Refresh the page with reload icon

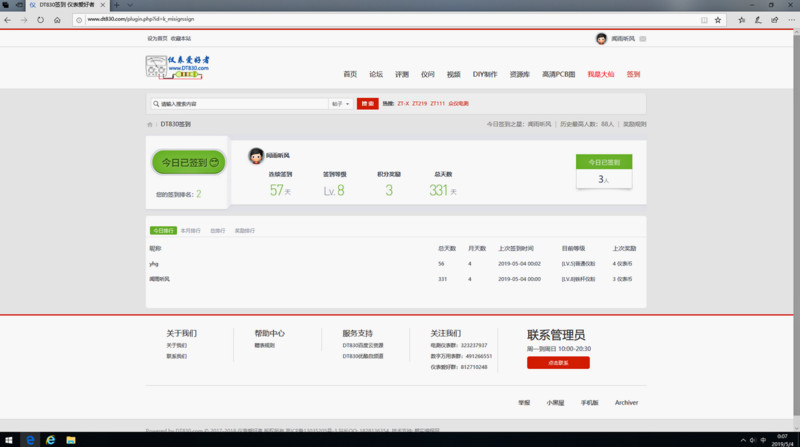(x=41, y=19)
